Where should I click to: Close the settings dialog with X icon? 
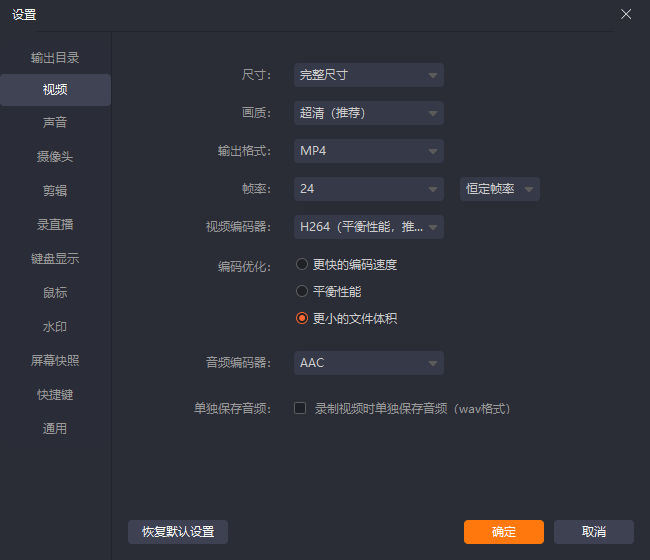(x=626, y=14)
